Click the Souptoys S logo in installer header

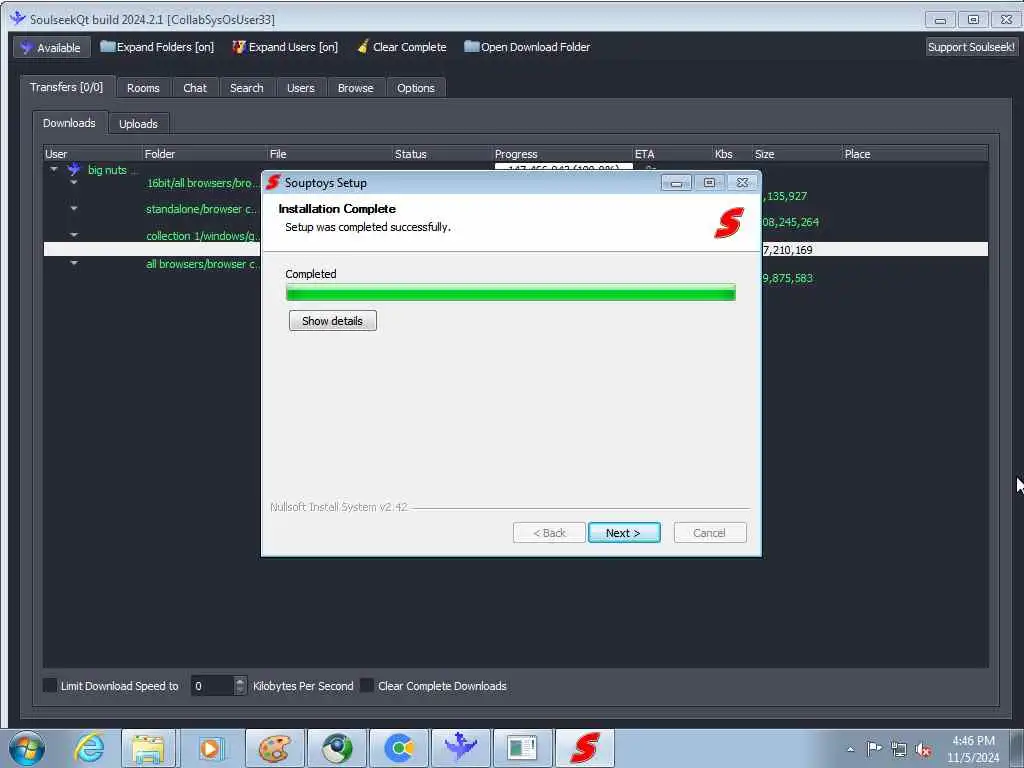click(x=729, y=223)
